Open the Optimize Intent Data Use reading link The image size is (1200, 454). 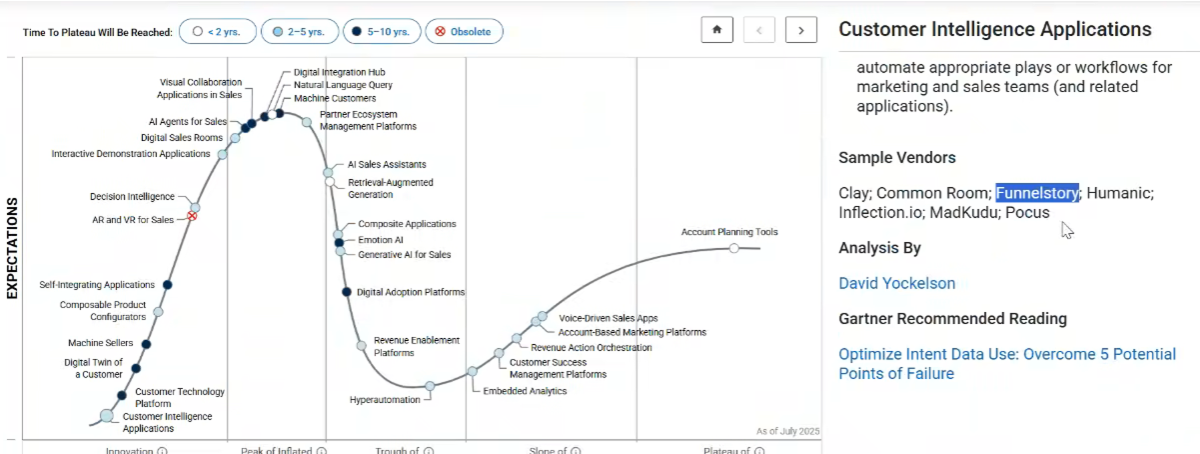pyautogui.click(x=1007, y=364)
